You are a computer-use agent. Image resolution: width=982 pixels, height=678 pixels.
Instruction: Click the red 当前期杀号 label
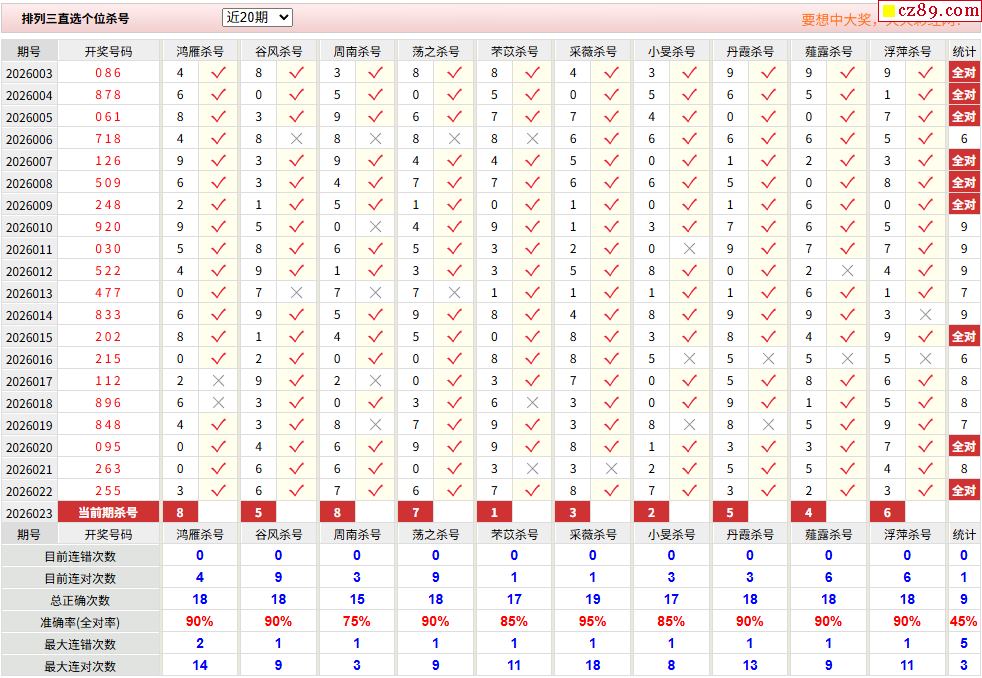pos(108,513)
